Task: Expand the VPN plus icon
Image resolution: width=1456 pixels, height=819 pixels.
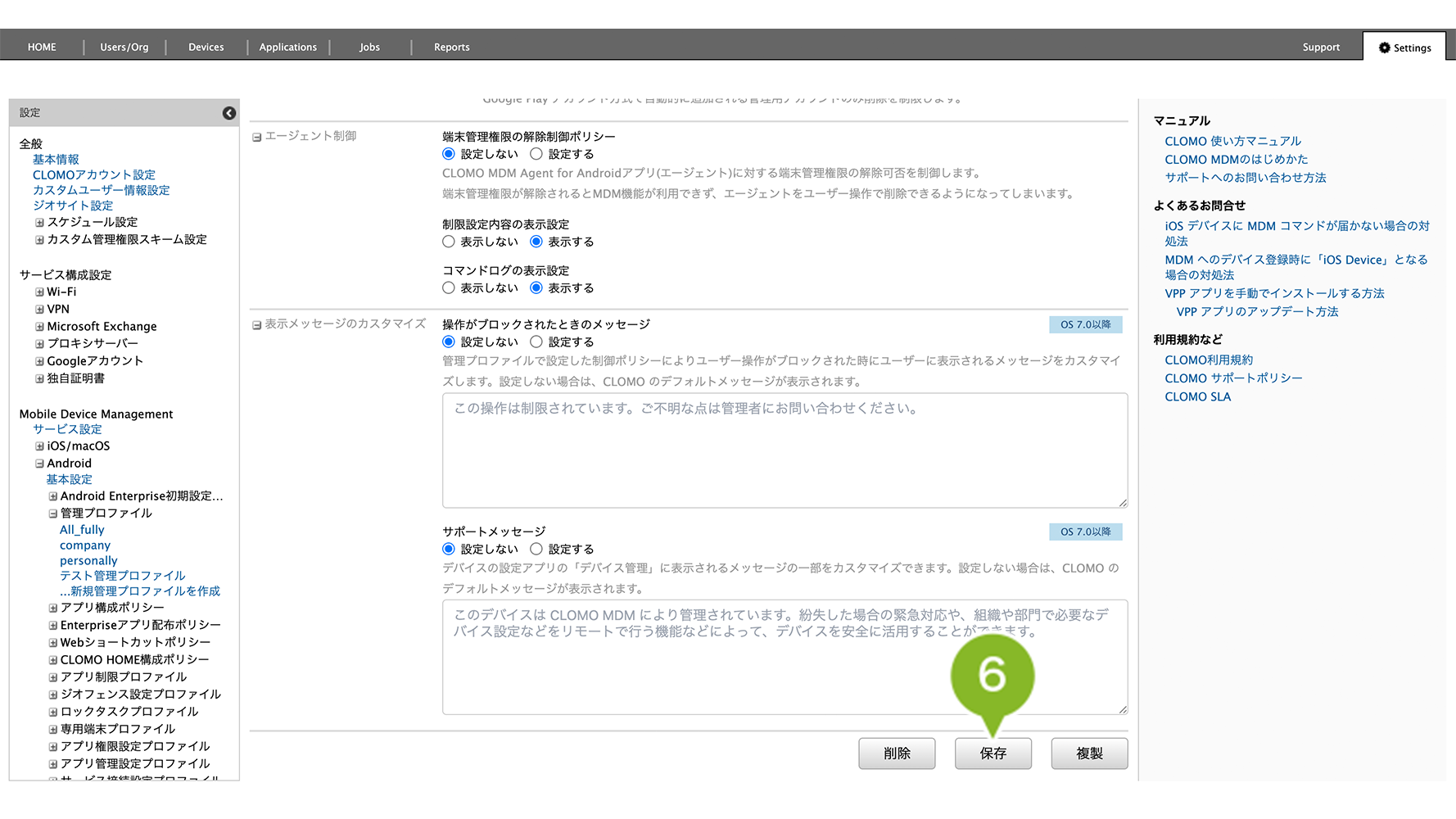Action: (x=39, y=310)
